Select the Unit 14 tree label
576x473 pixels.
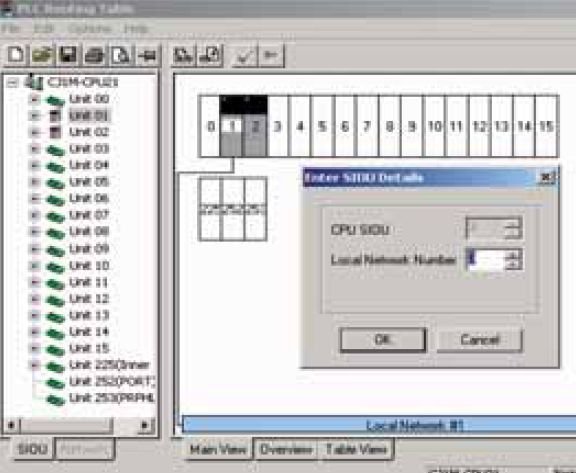tap(89, 332)
